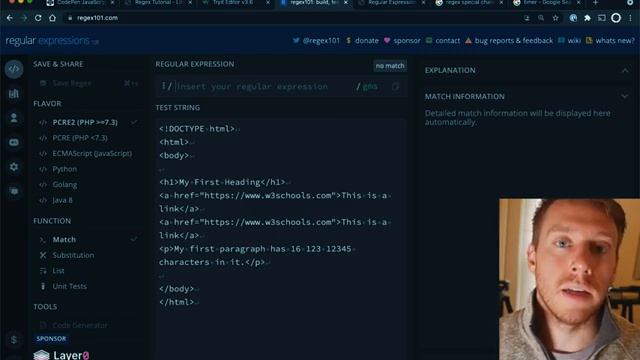Image resolution: width=640 pixels, height=360 pixels.
Task: Click the browser forward arrow
Action: click(24, 18)
